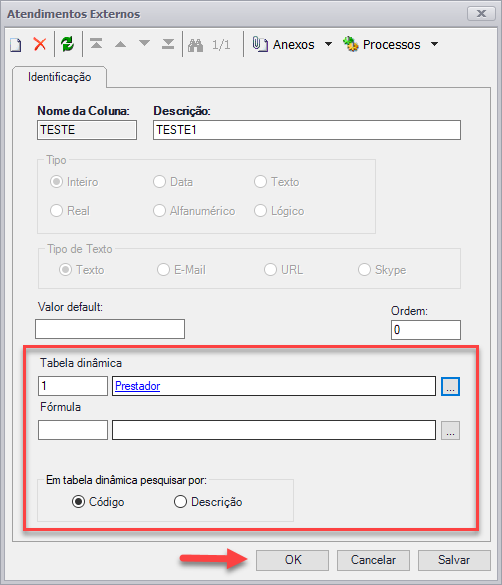The width and height of the screenshot is (502, 585).
Task: Go to last record arrow icon
Action: tap(168, 44)
